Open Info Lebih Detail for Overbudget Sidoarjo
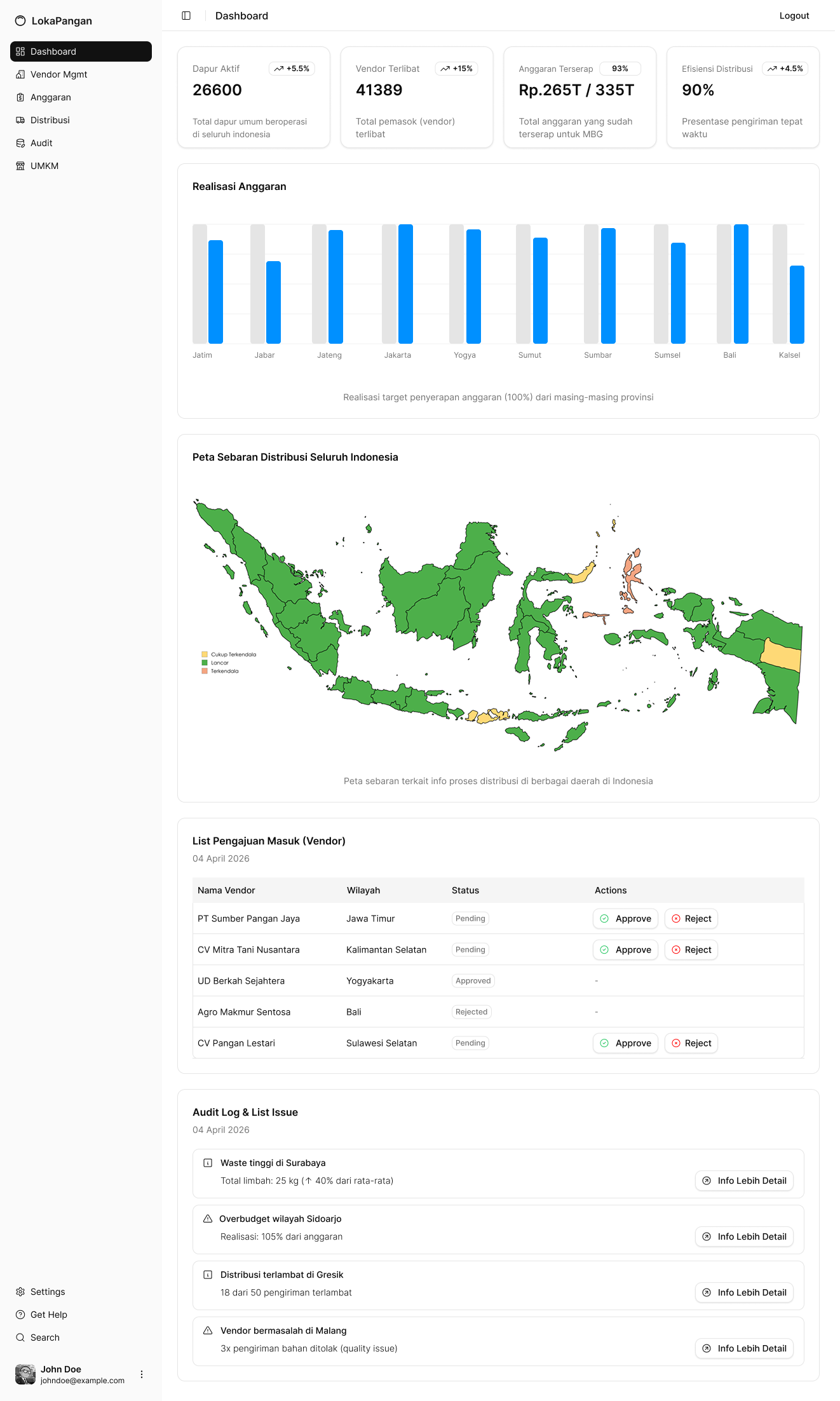Screen dimensions: 840x1401 (744, 1236)
